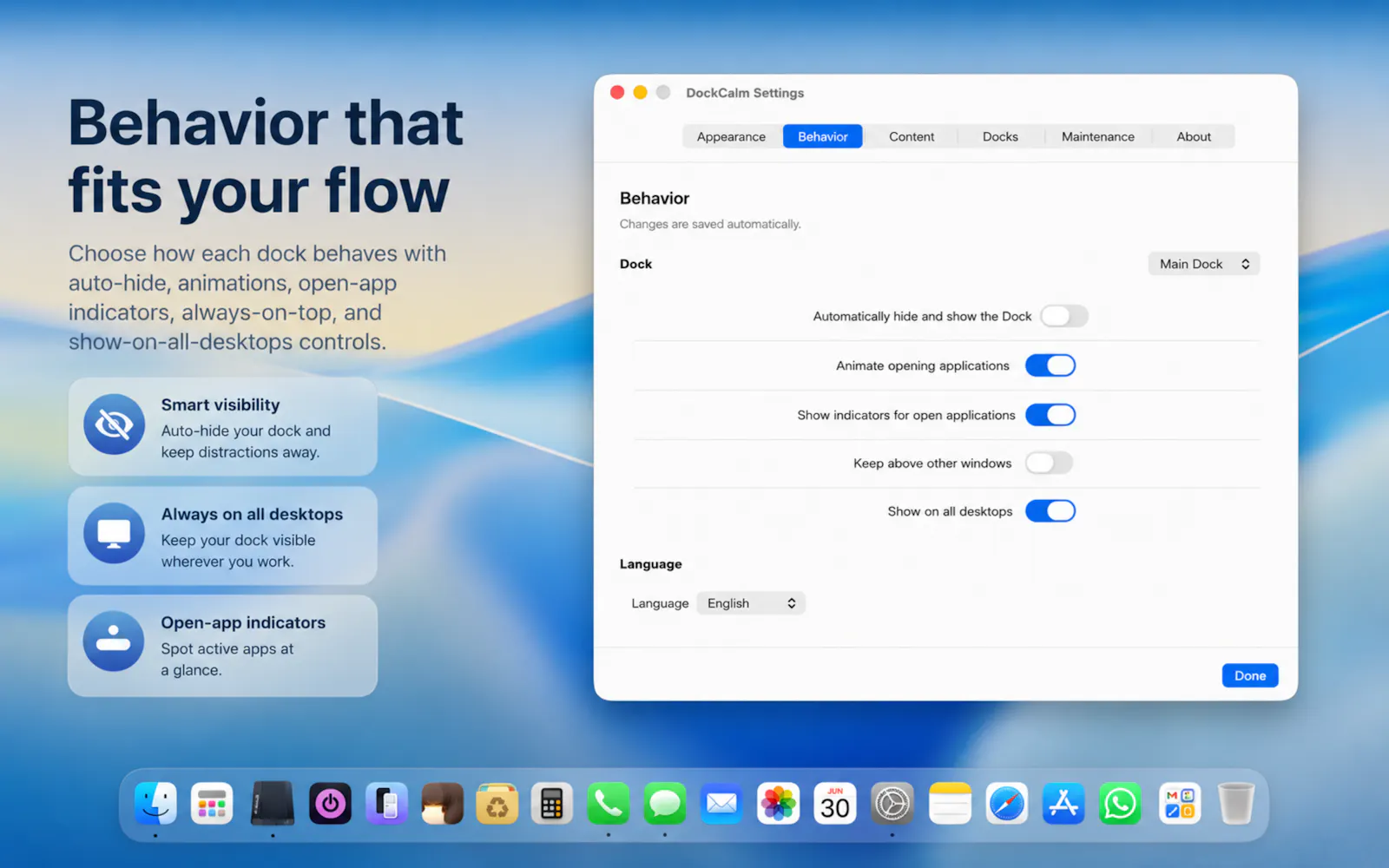Click the "Always on all desktops" card title

[x=252, y=514]
